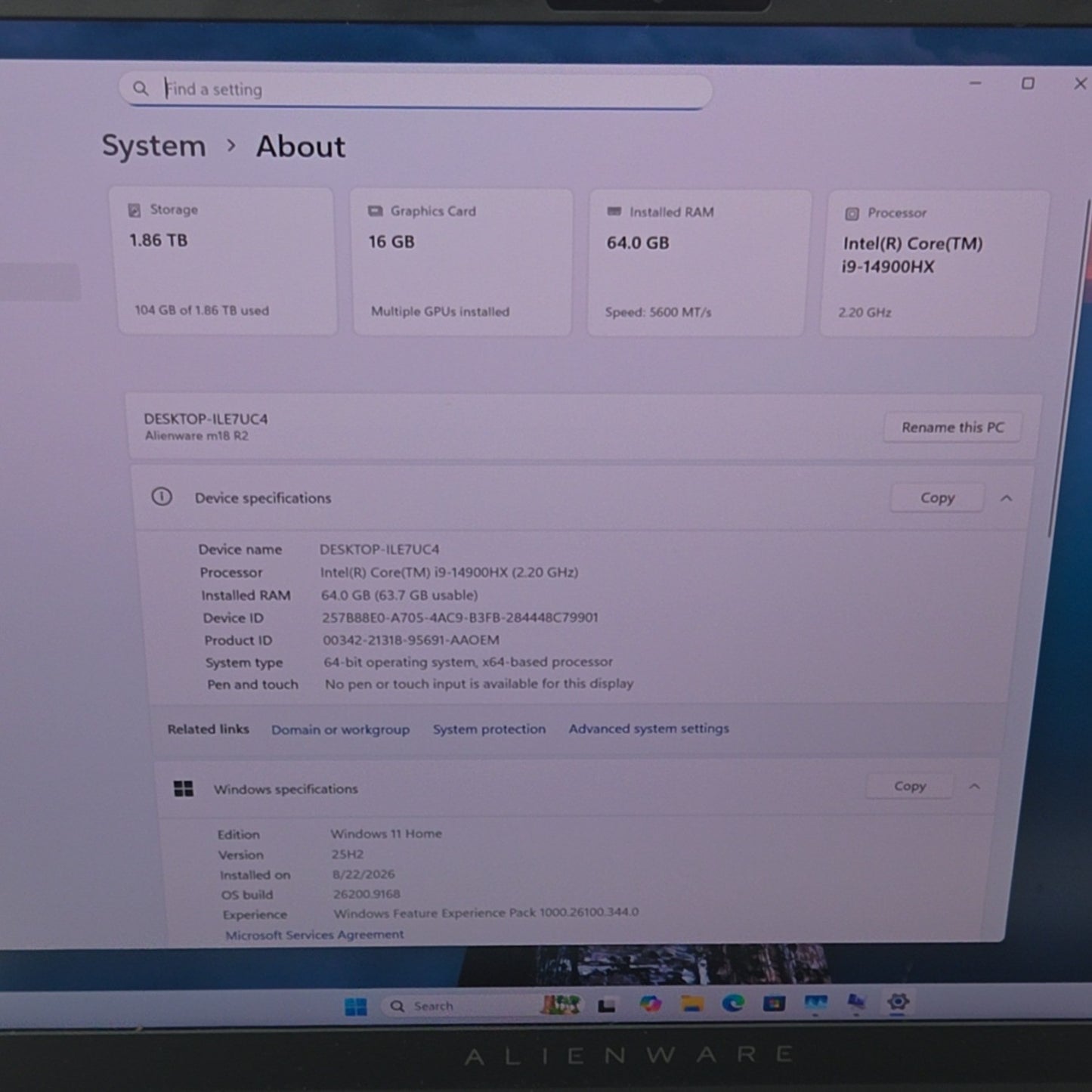Click the '64-bit operating system' System type value
Image resolution: width=1092 pixels, height=1092 pixels.
tap(469, 662)
